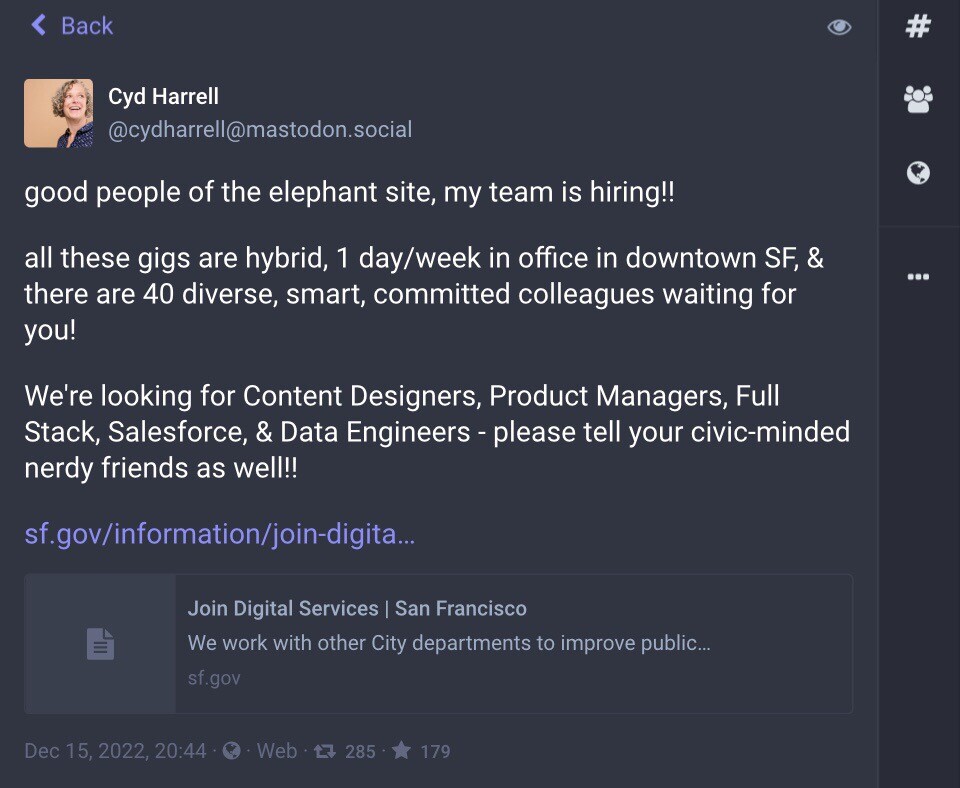Click the Dec 15, 2022, 20:44 timestamp
The image size is (960, 788).
115,751
